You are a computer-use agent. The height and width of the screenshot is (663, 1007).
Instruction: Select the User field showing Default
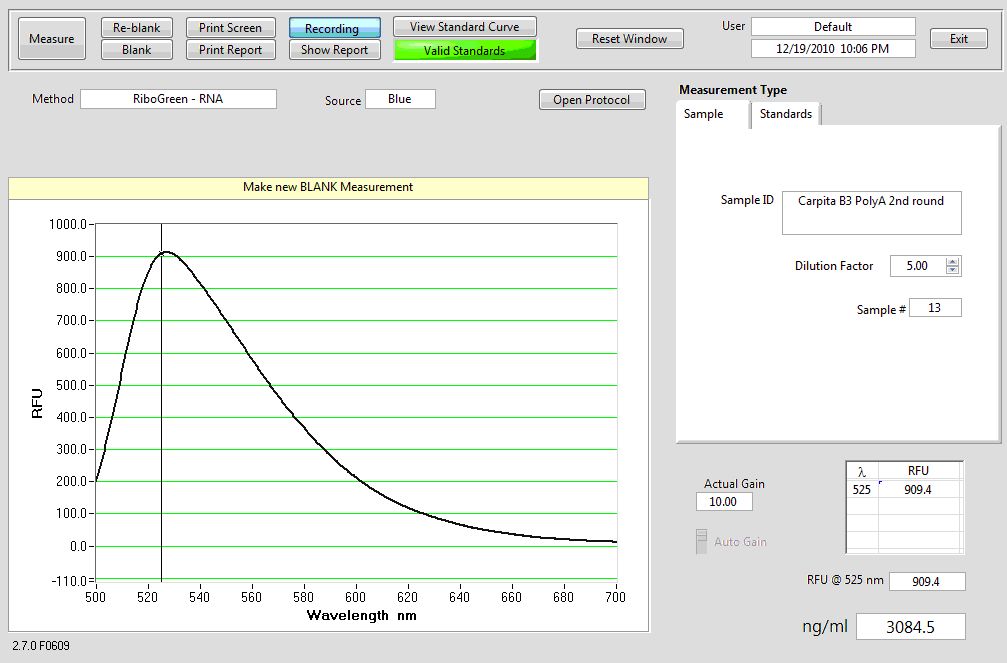click(833, 27)
